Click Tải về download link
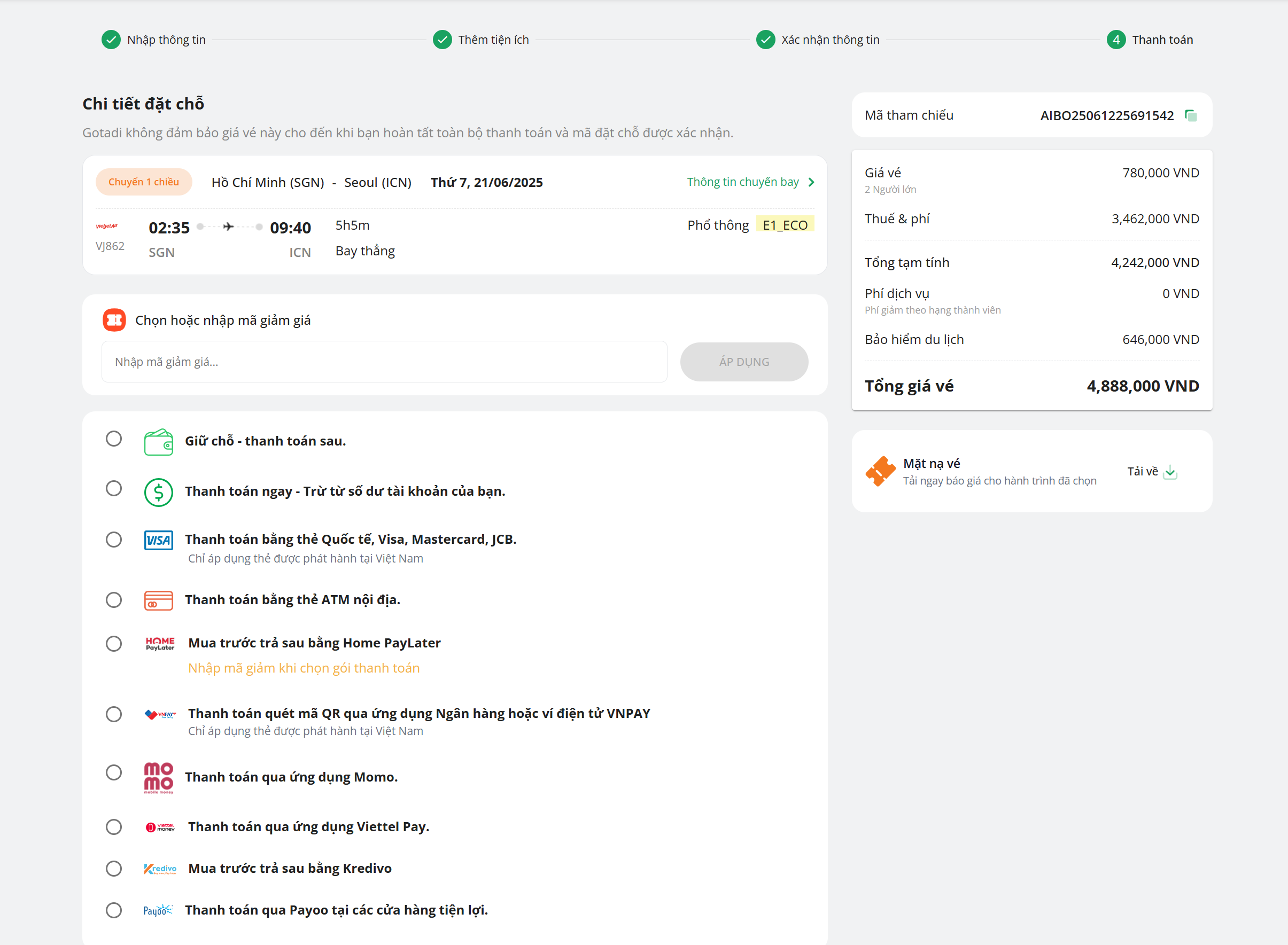Screen dimensions: 1288x945 coord(1142,471)
